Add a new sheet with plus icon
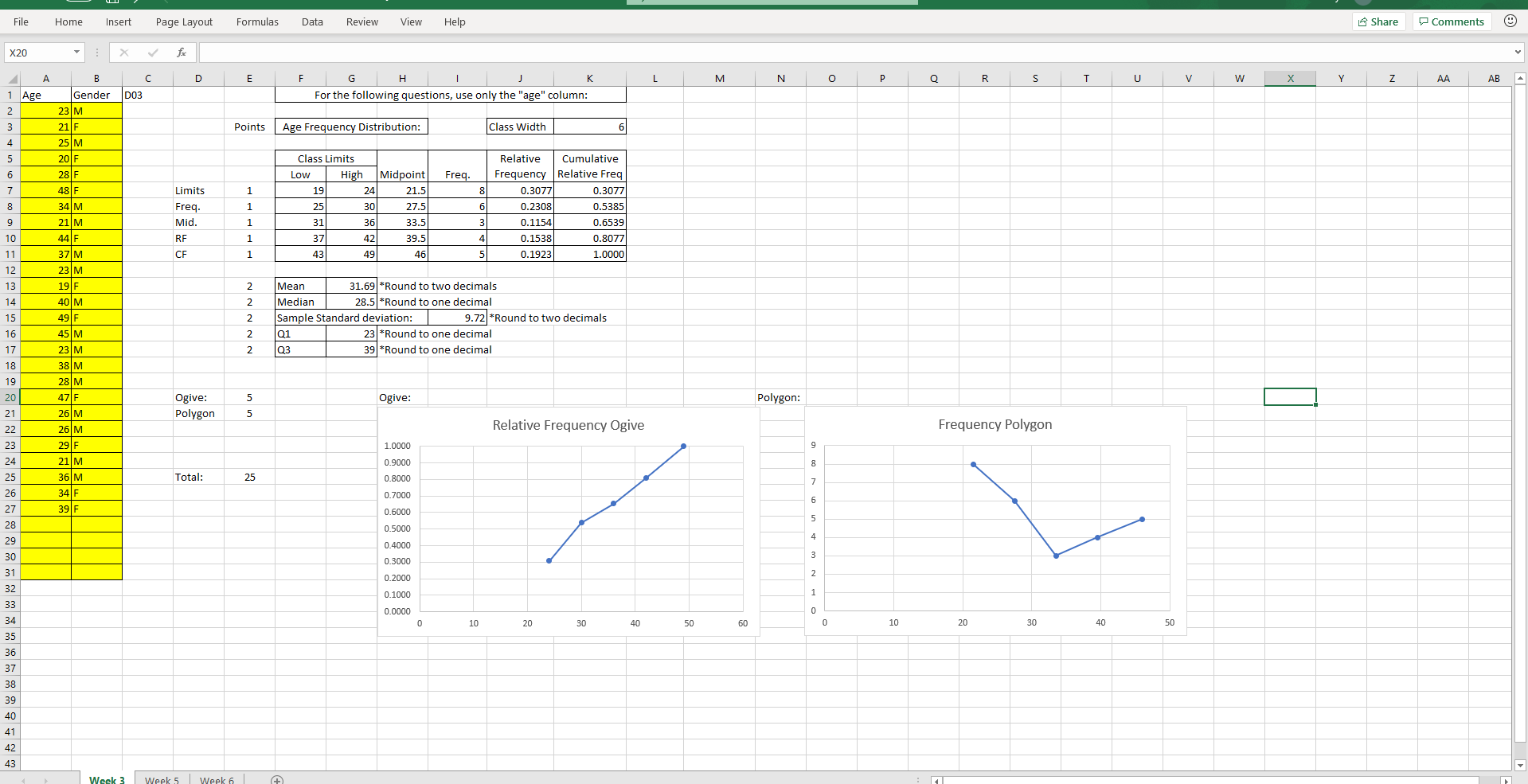The height and width of the screenshot is (784, 1528). [277, 779]
